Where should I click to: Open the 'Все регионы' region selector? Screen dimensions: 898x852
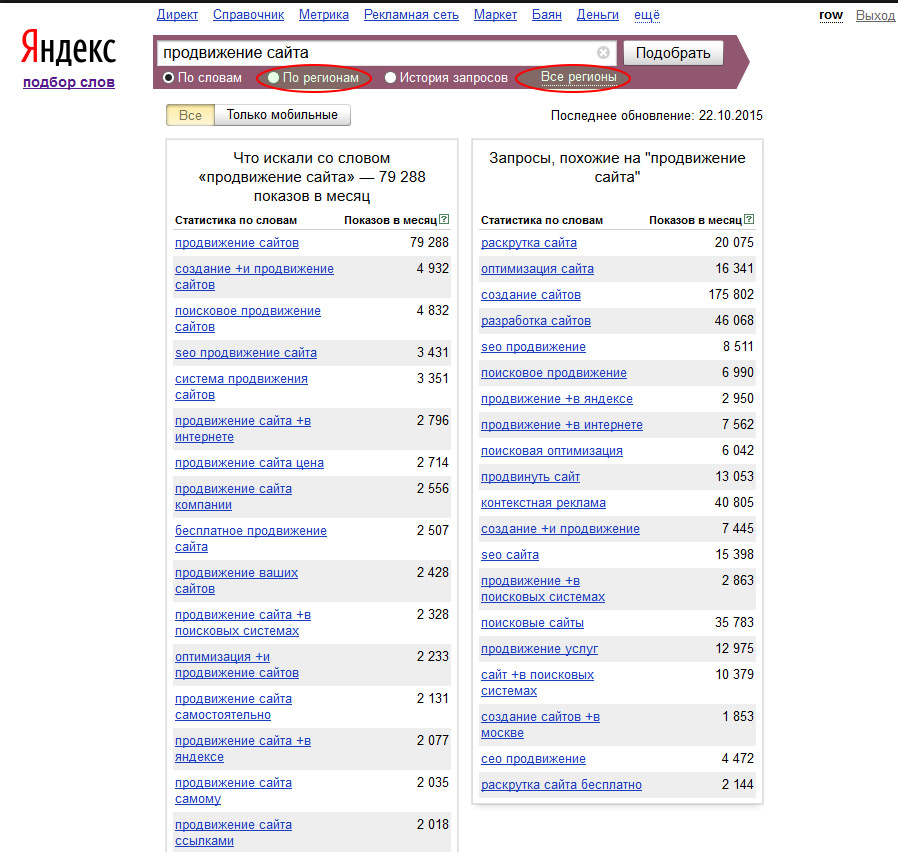578,77
